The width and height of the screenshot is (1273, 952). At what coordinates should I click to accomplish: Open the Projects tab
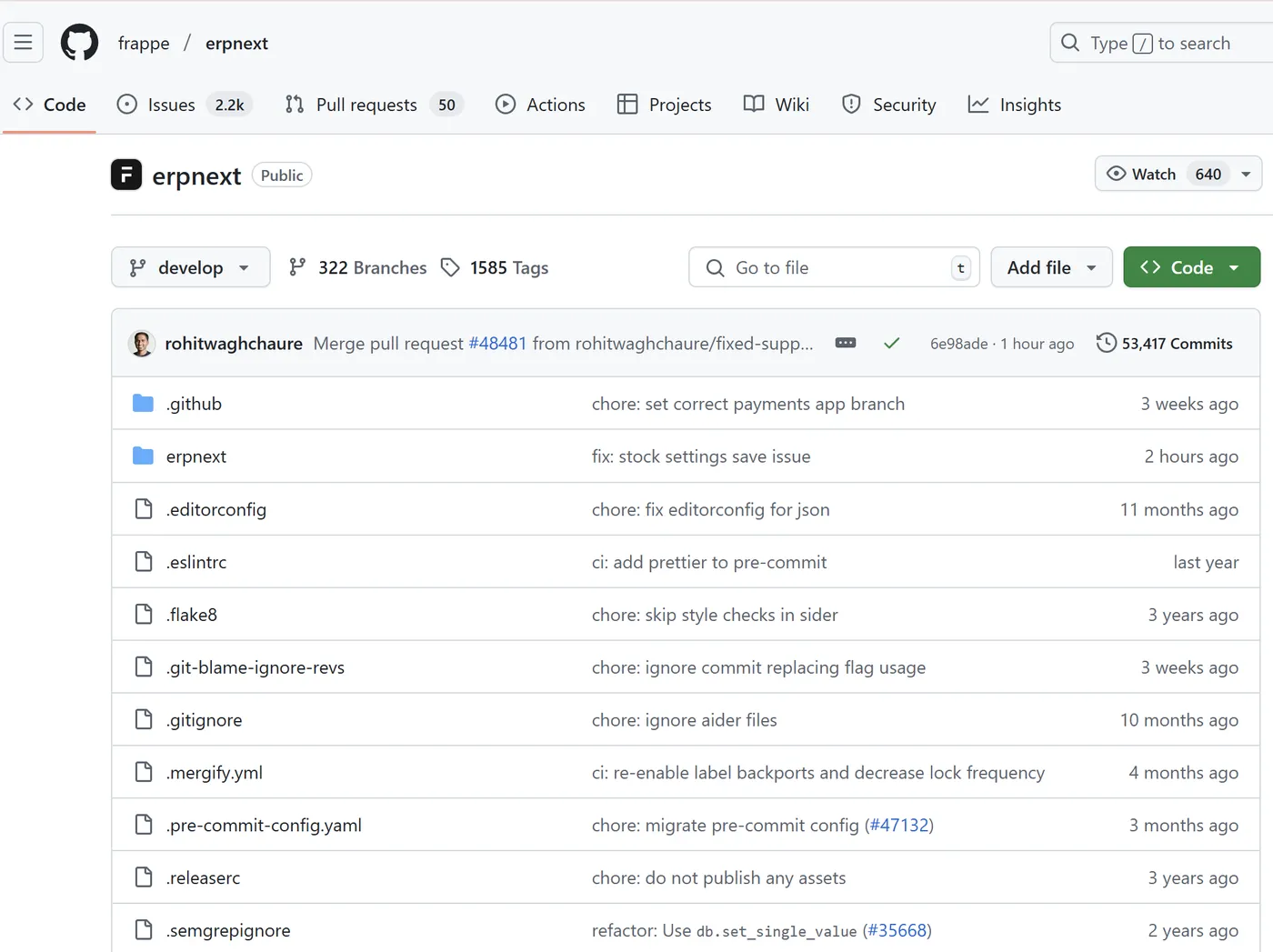point(664,105)
